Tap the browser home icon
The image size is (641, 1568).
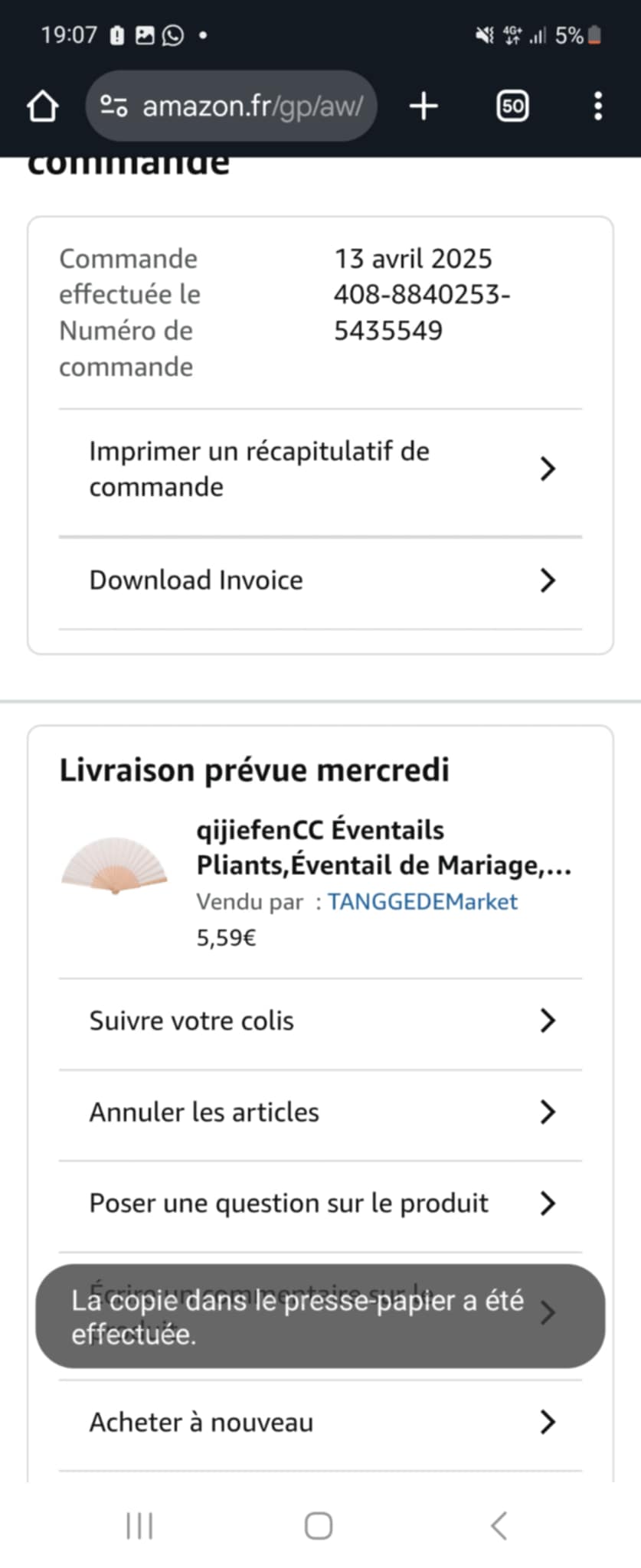[x=43, y=106]
